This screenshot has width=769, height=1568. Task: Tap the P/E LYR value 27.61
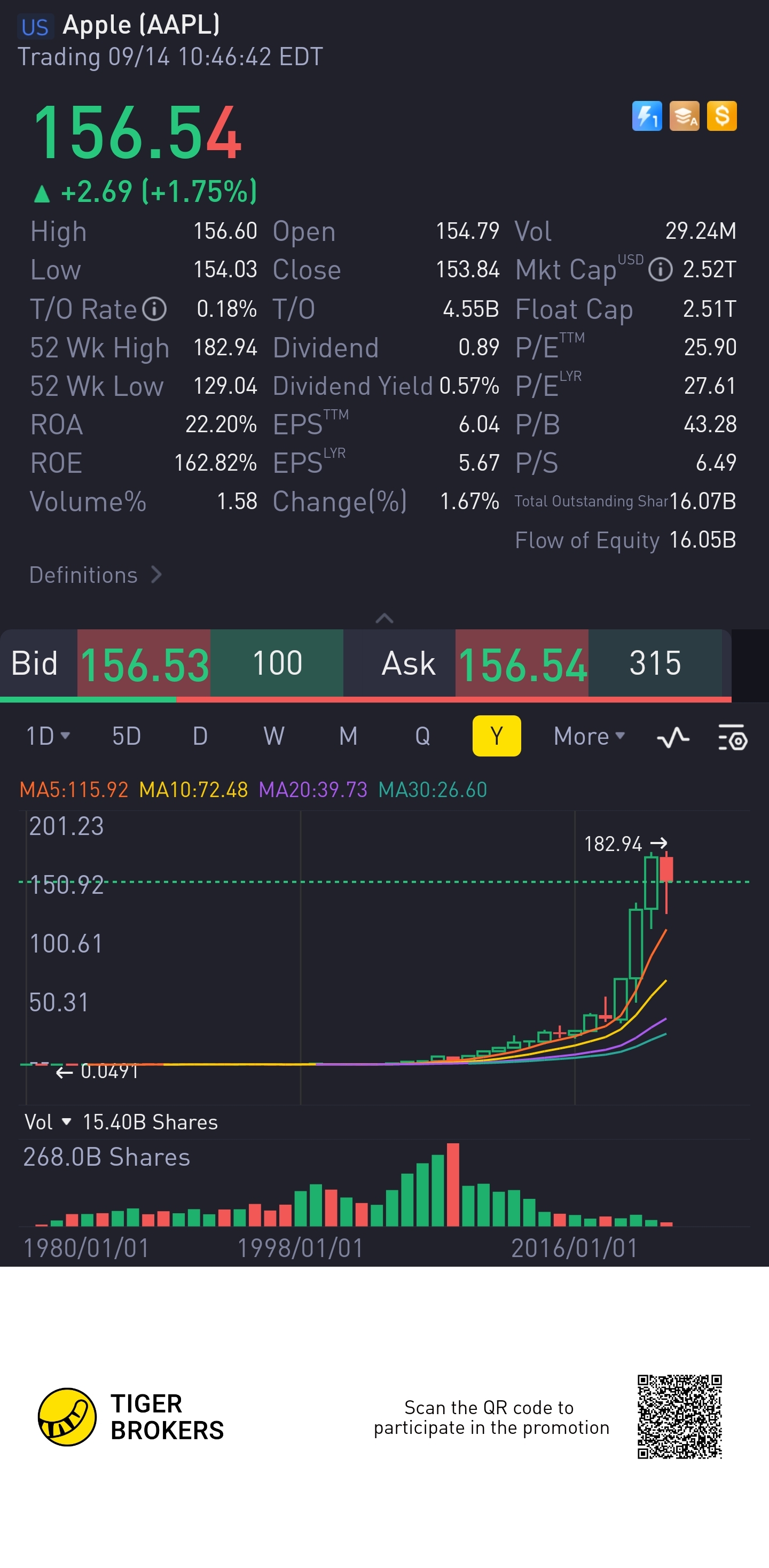(x=710, y=386)
